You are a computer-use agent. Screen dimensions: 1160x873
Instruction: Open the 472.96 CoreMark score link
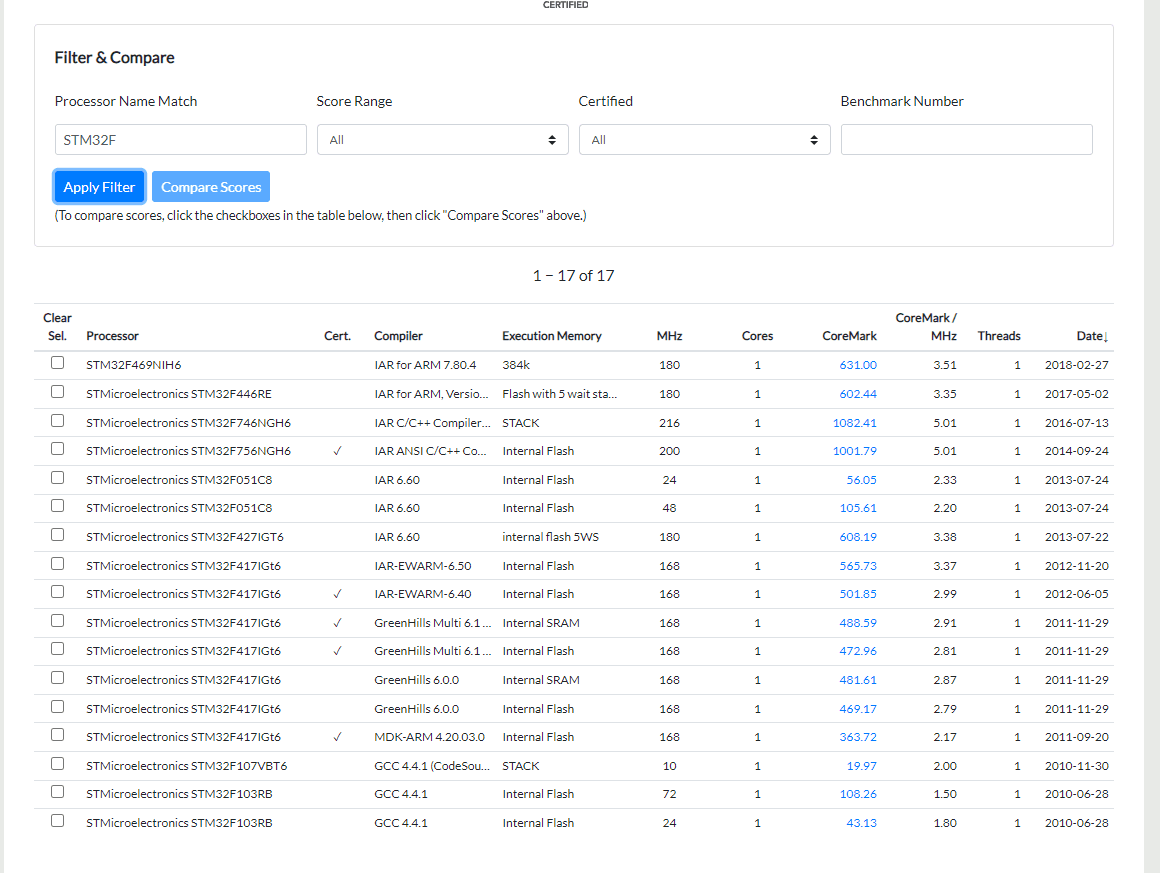(x=857, y=650)
